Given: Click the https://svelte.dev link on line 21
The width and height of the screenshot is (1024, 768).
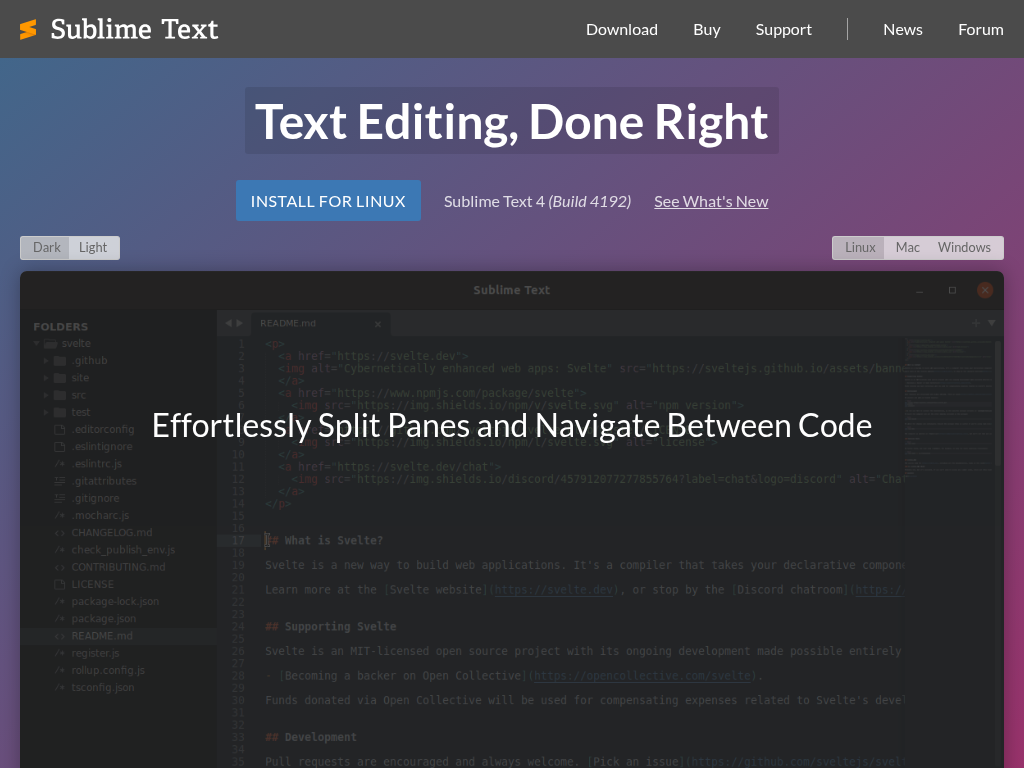Looking at the screenshot, I should (554, 590).
